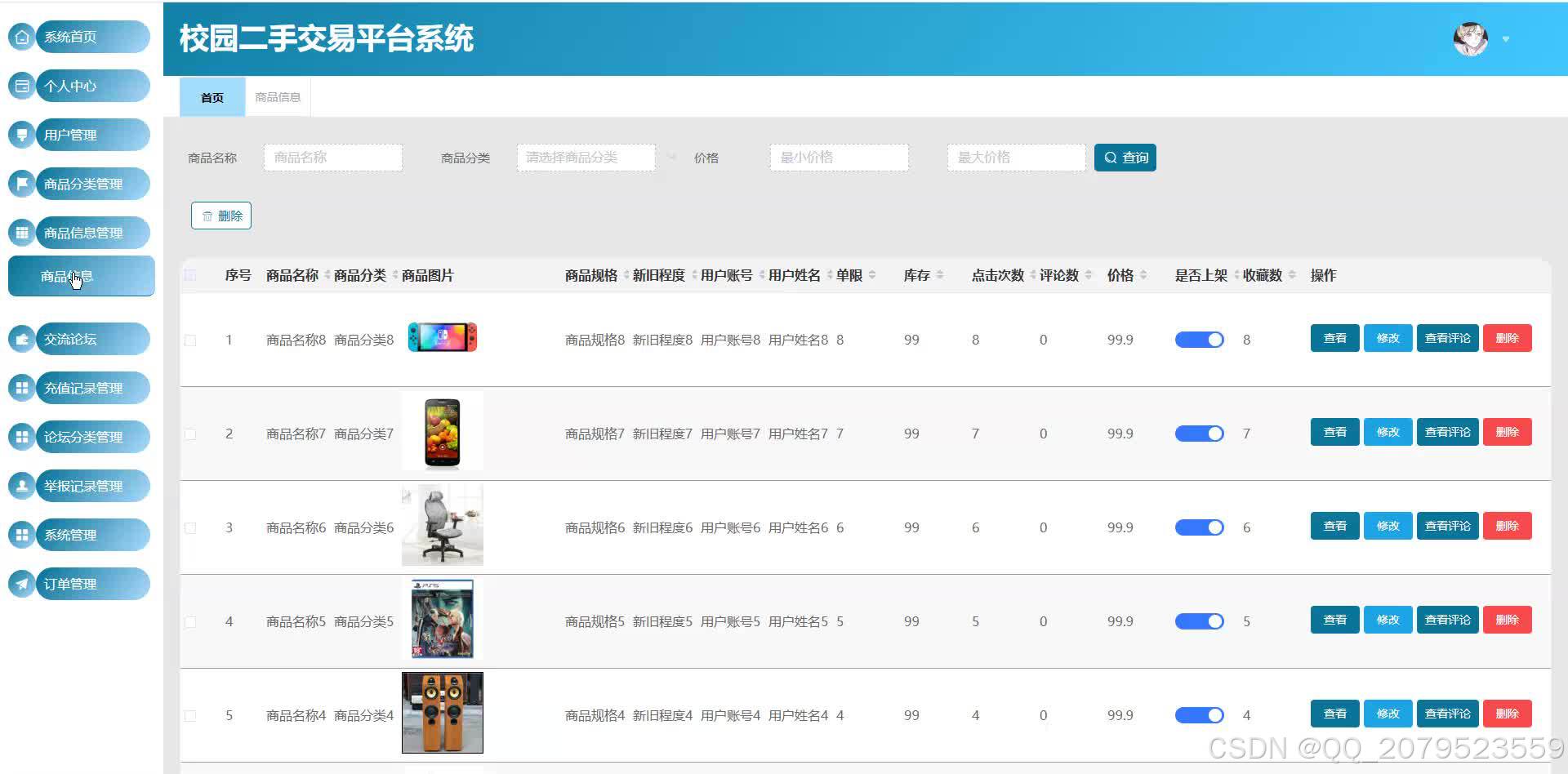The height and width of the screenshot is (774, 1568).
Task: Click the flag icon beside 商品分类管理
Action: [22, 184]
